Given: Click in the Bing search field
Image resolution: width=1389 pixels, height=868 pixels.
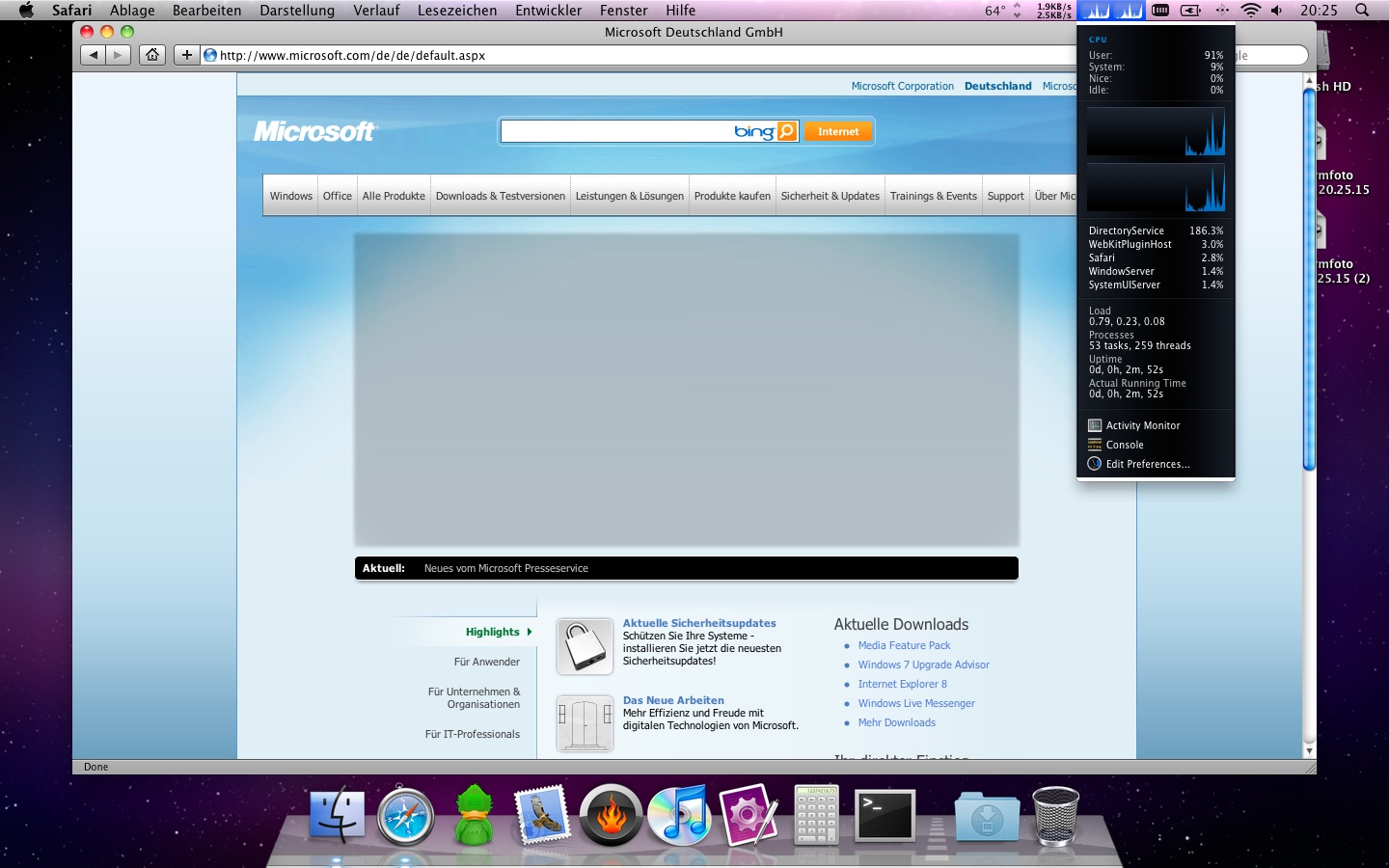Looking at the screenshot, I should [615, 131].
